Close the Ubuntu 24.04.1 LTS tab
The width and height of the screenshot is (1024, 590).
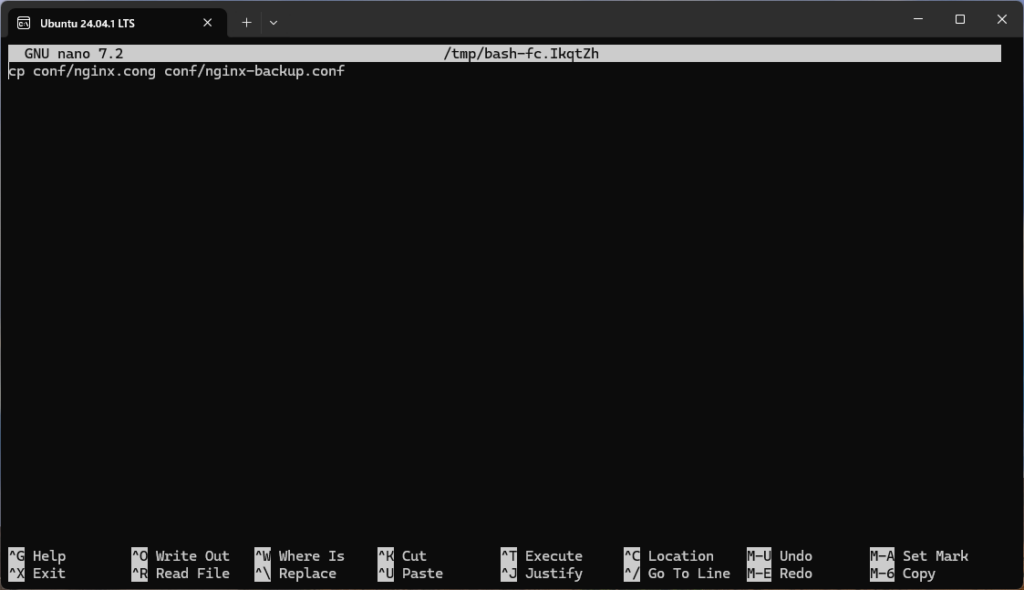pos(209,23)
